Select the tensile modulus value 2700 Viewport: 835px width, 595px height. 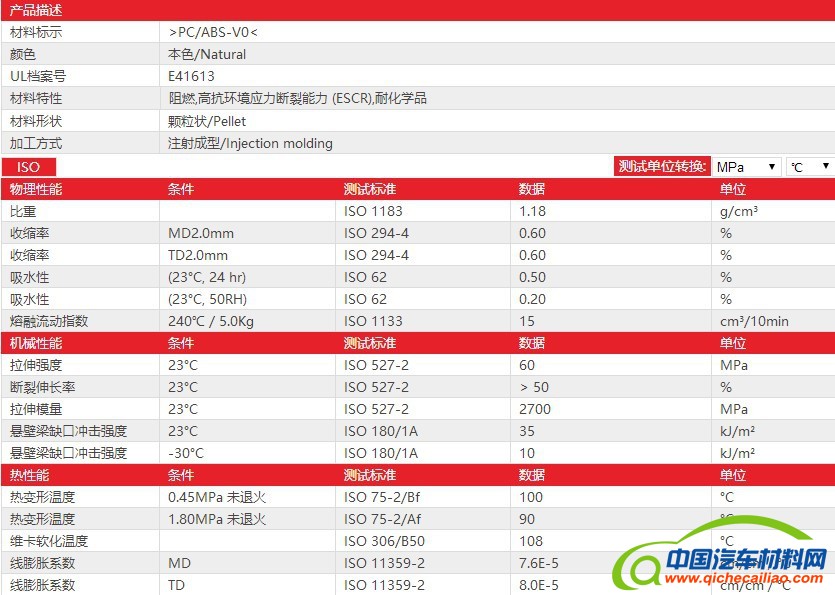(x=535, y=409)
